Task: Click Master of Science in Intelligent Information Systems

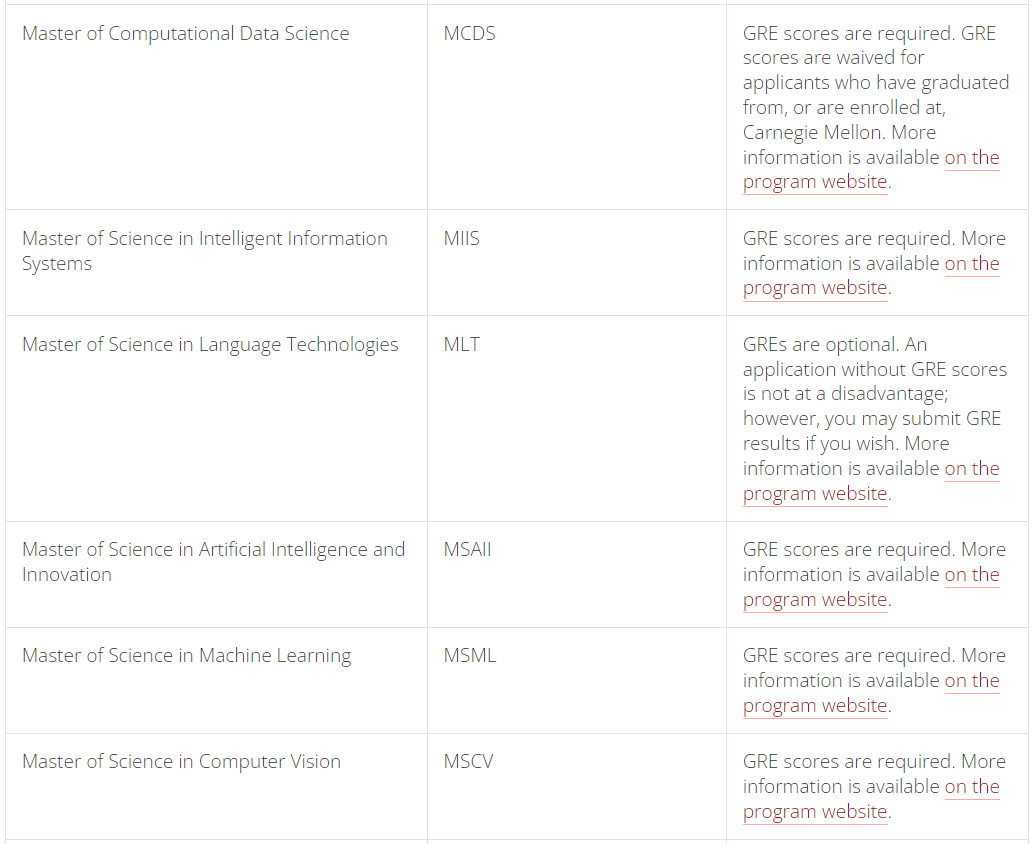Action: click(204, 239)
